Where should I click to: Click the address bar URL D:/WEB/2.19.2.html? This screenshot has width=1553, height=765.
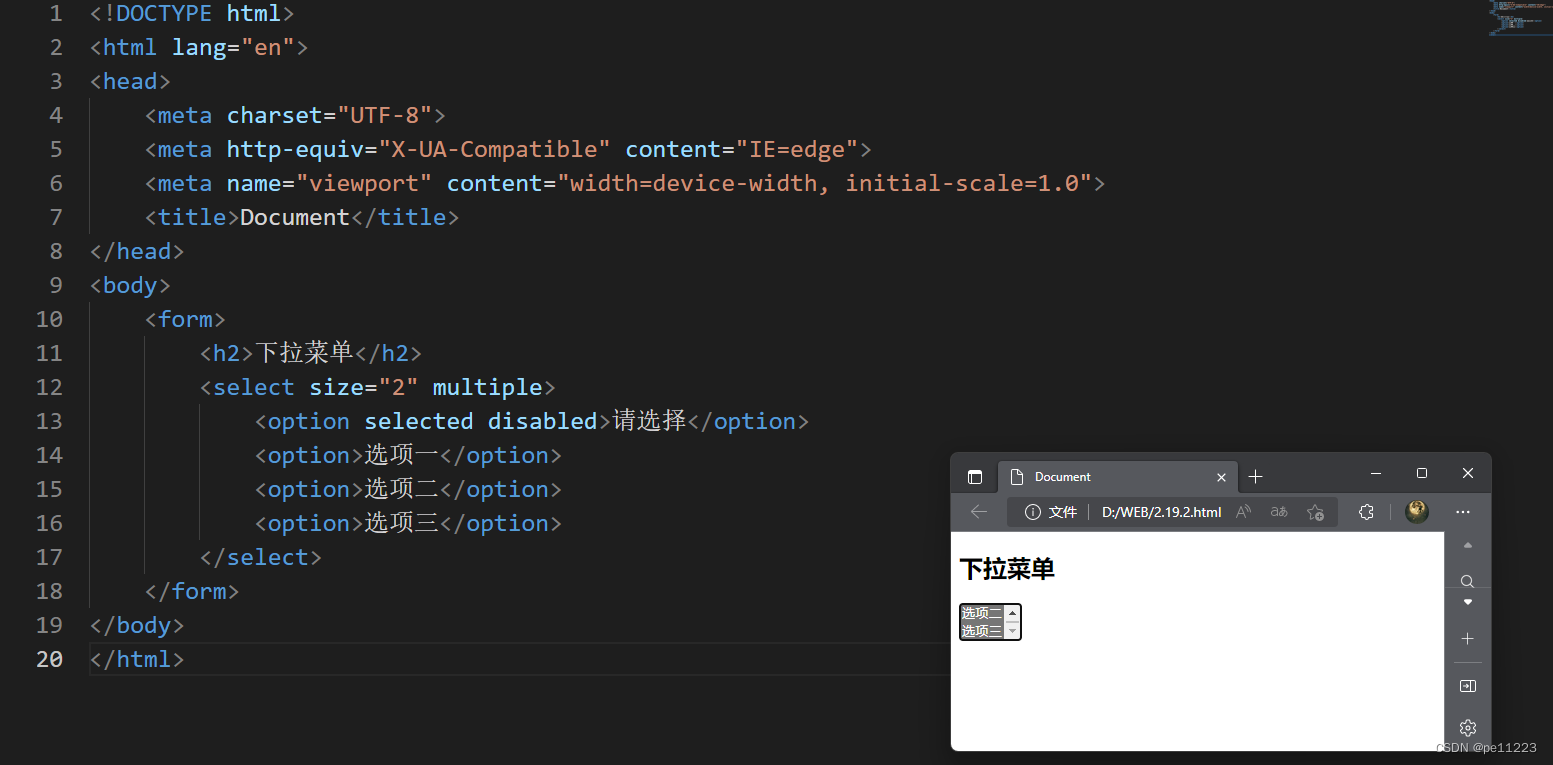click(1161, 512)
